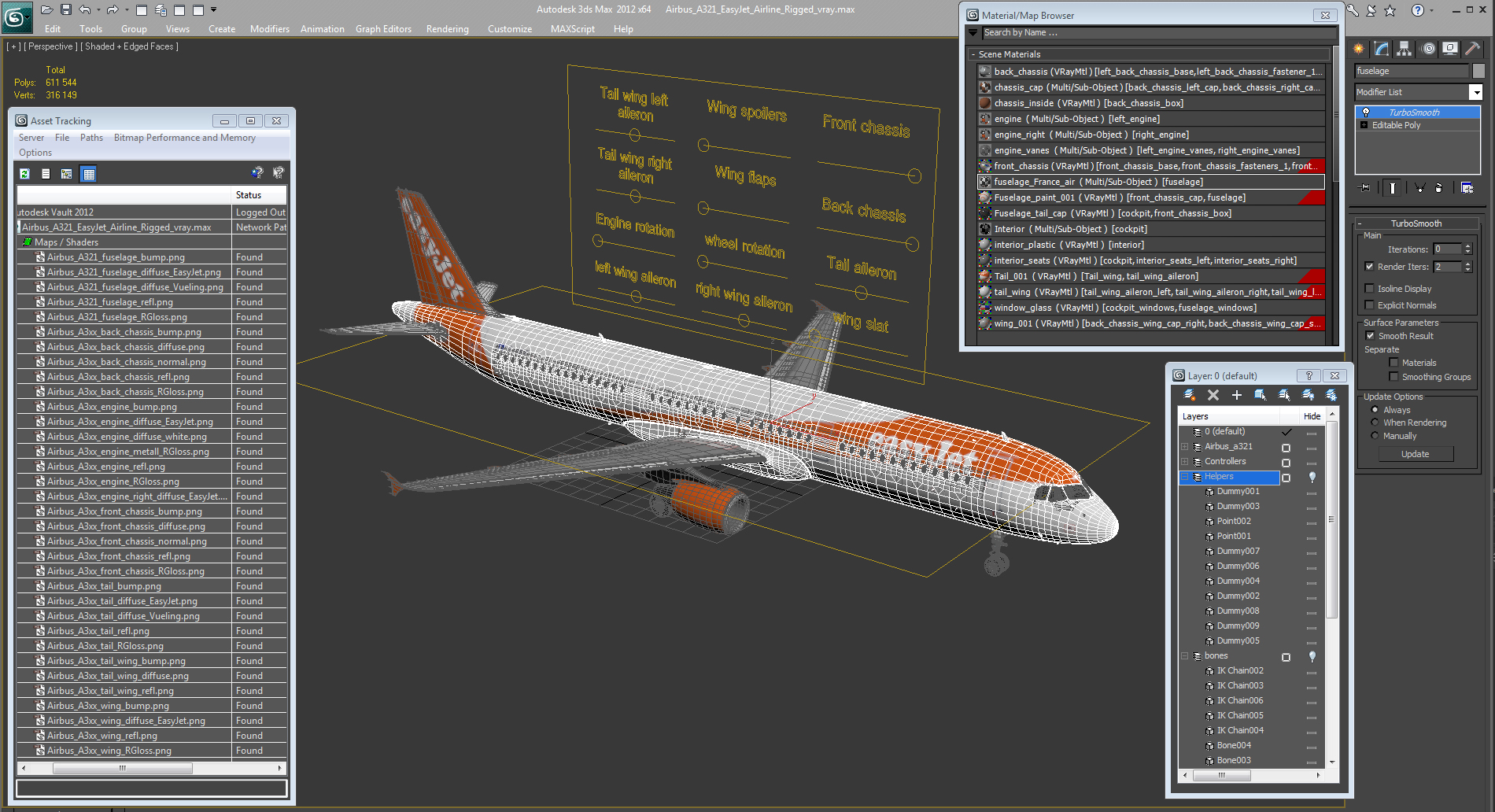Open the Motion panel tab icon
The width and height of the screenshot is (1495, 812).
pyautogui.click(x=1428, y=49)
